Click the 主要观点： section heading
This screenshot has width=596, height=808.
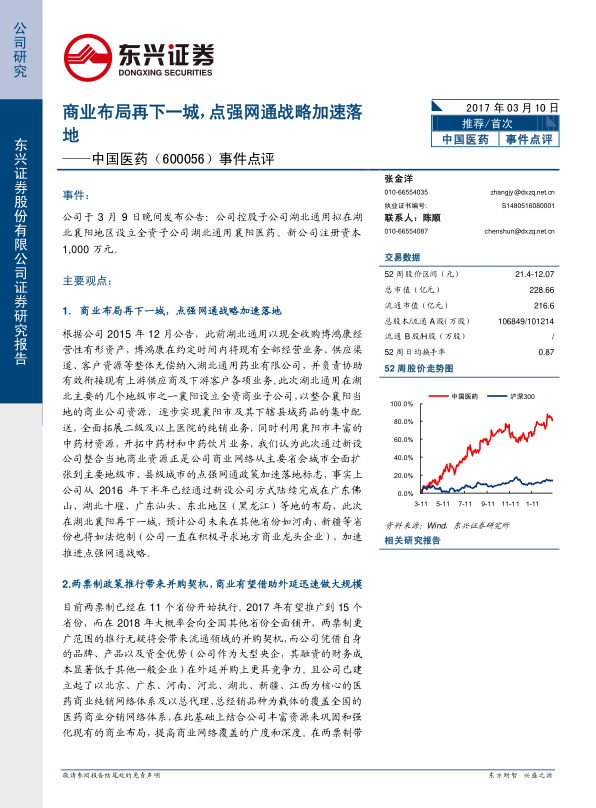87,281
